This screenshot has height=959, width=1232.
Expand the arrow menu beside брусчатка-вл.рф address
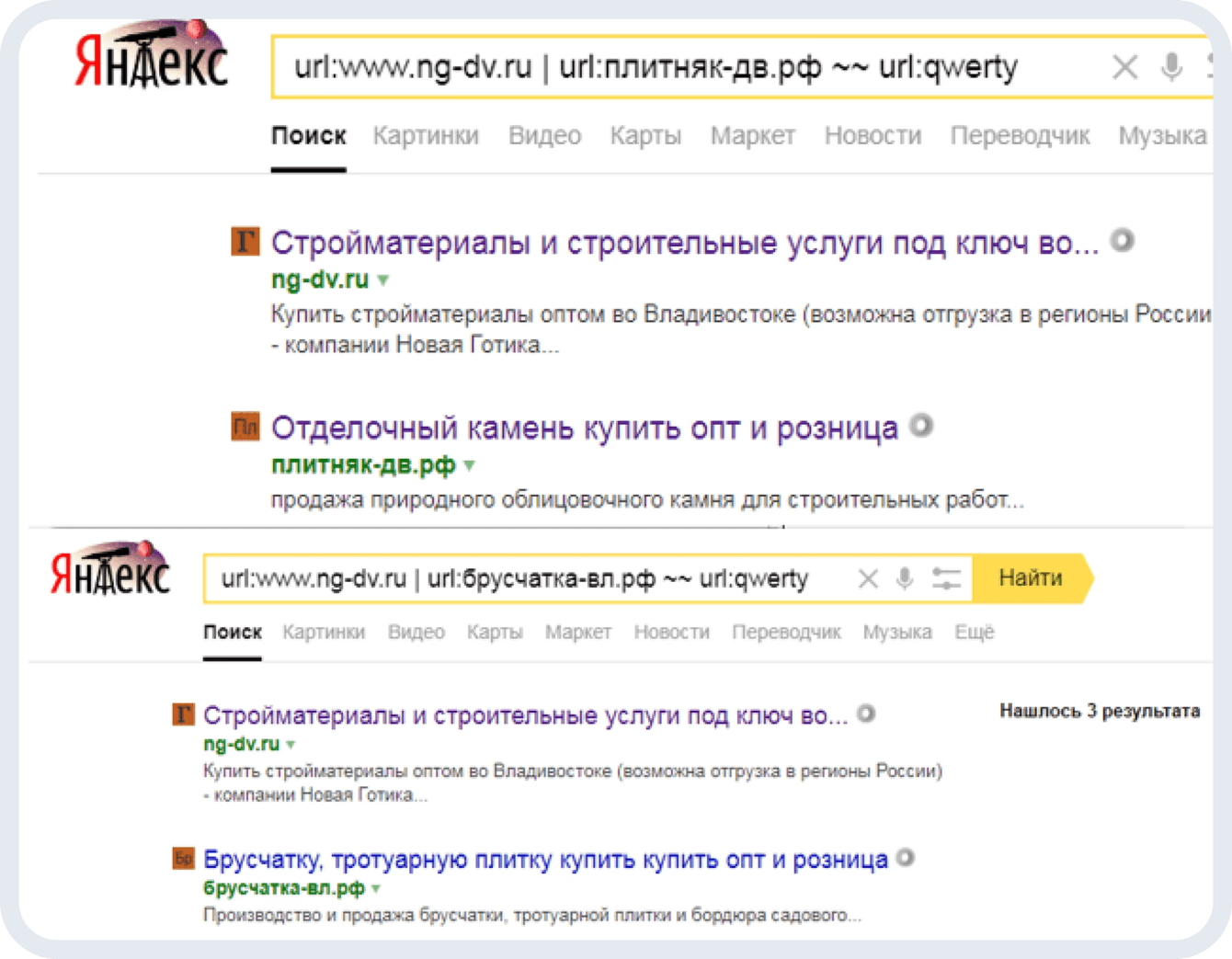(376, 889)
